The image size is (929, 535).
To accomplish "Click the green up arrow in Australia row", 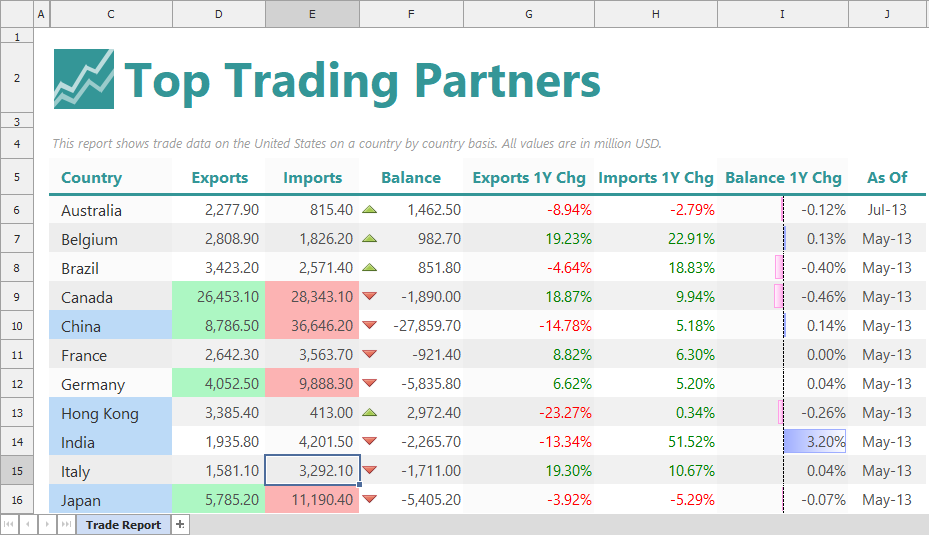I will tap(370, 210).
